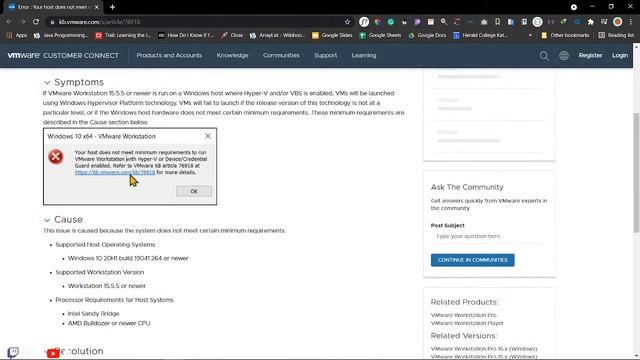Open the Learning menu

pos(364,56)
